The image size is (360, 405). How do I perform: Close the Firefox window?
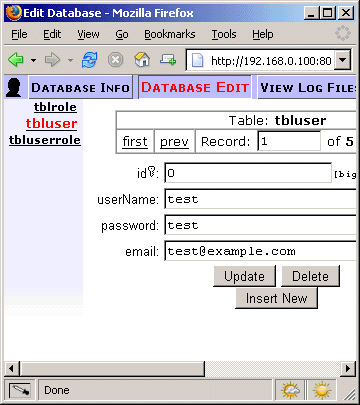tap(346, 13)
